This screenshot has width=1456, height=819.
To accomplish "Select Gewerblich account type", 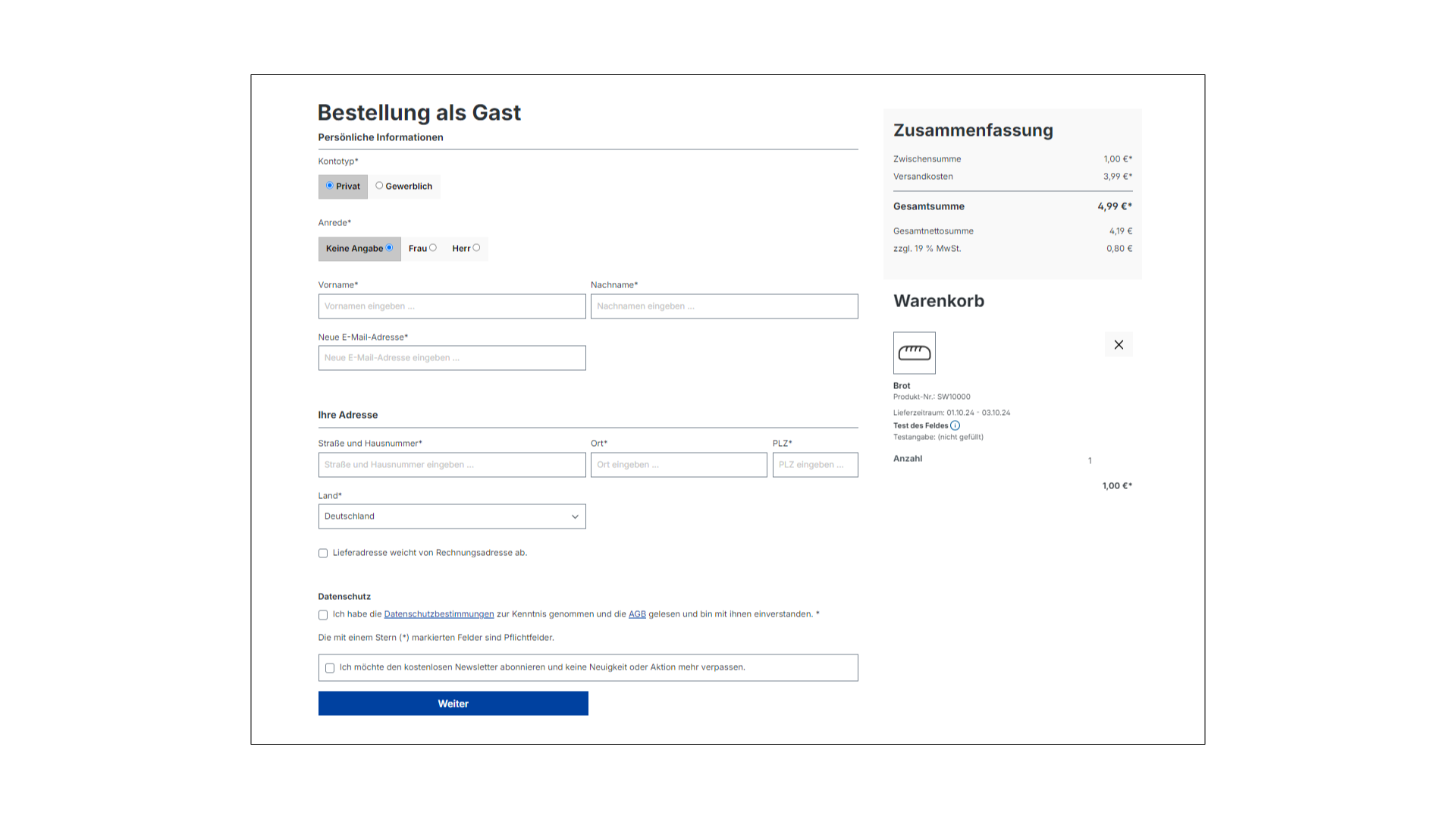I will click(x=403, y=187).
